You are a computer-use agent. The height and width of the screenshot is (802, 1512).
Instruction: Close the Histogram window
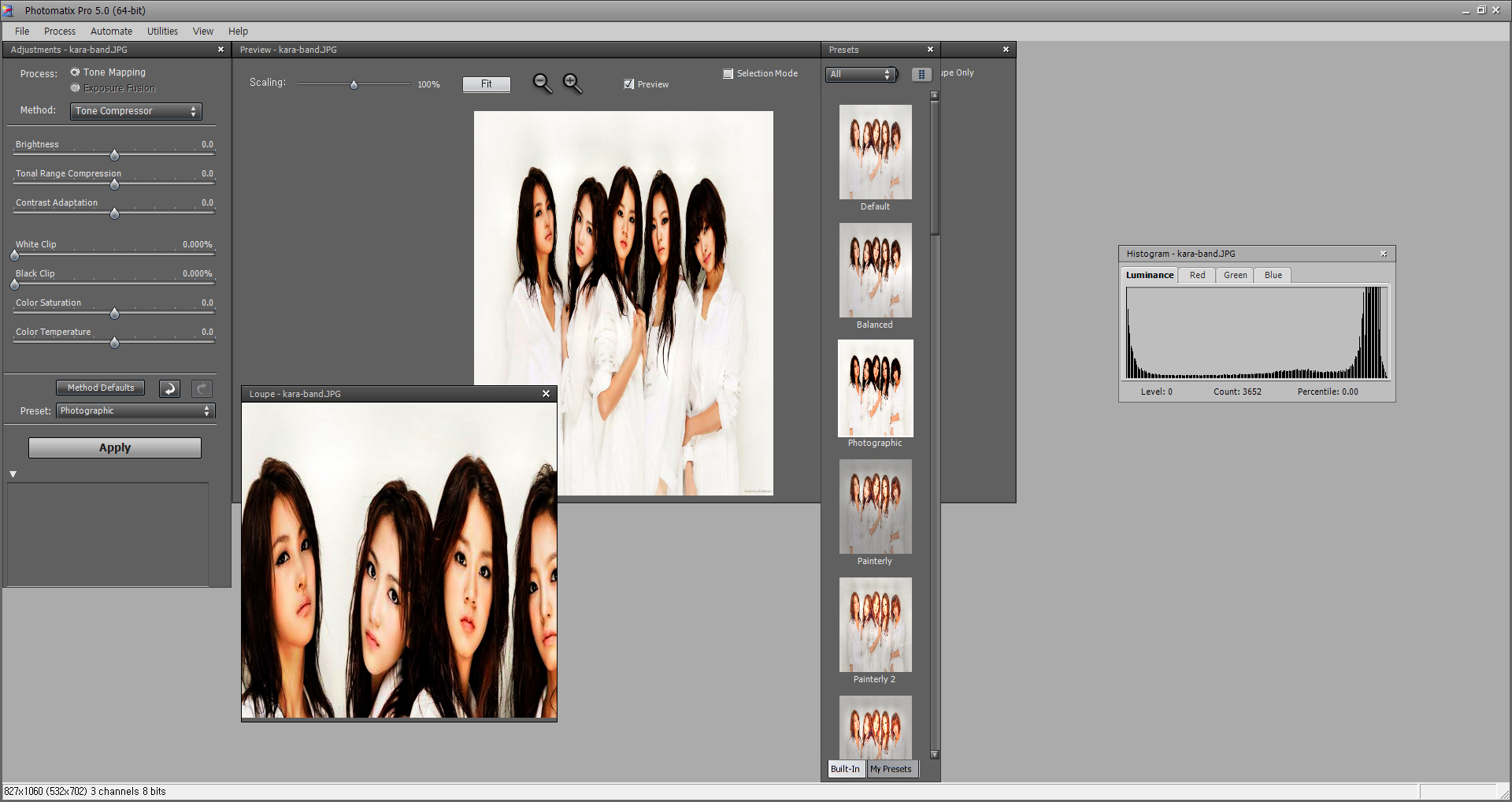[x=1384, y=254]
